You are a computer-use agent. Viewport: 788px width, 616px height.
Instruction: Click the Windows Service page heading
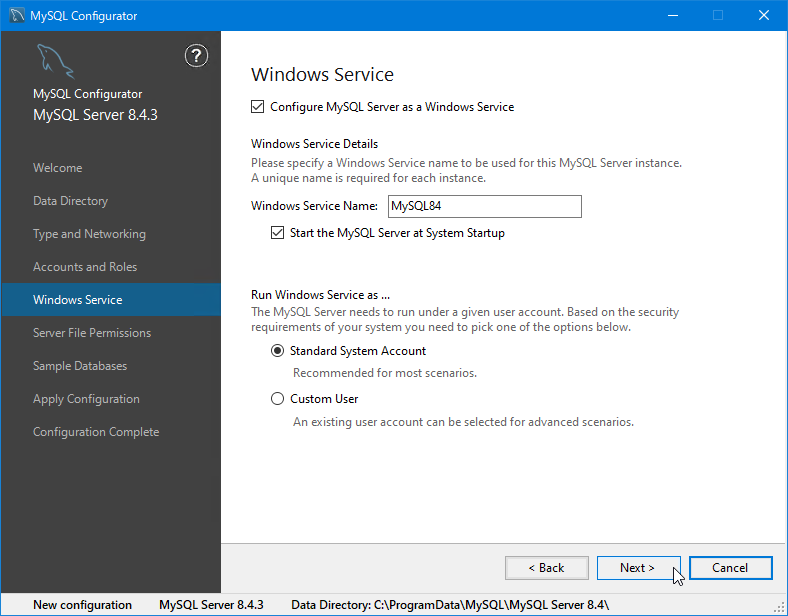coord(323,75)
